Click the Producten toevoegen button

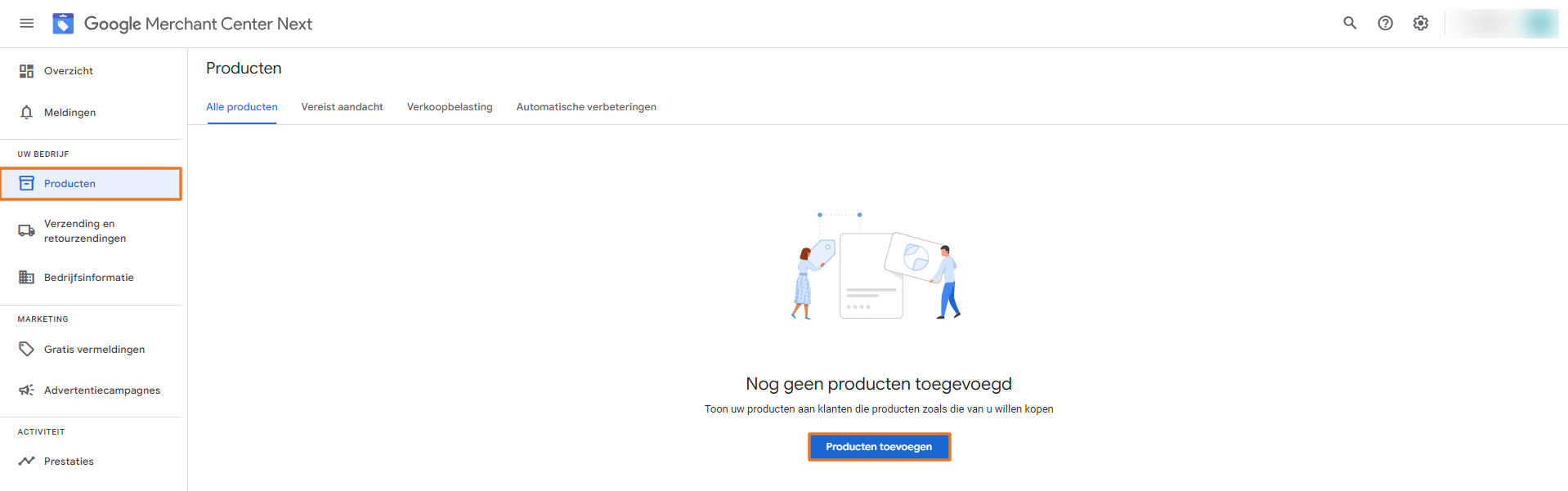[x=879, y=447]
